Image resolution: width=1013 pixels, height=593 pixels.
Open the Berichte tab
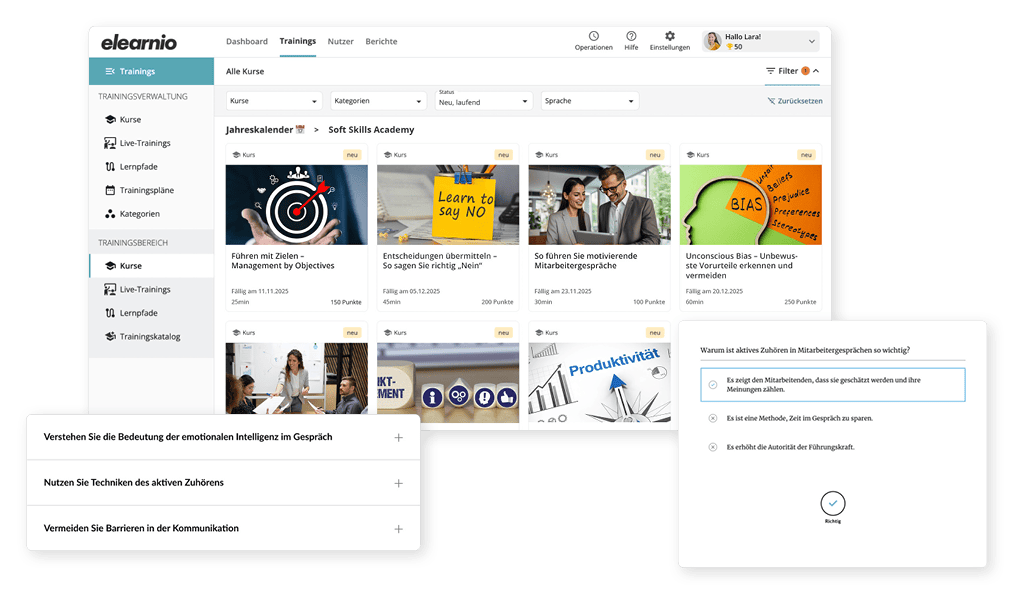381,42
